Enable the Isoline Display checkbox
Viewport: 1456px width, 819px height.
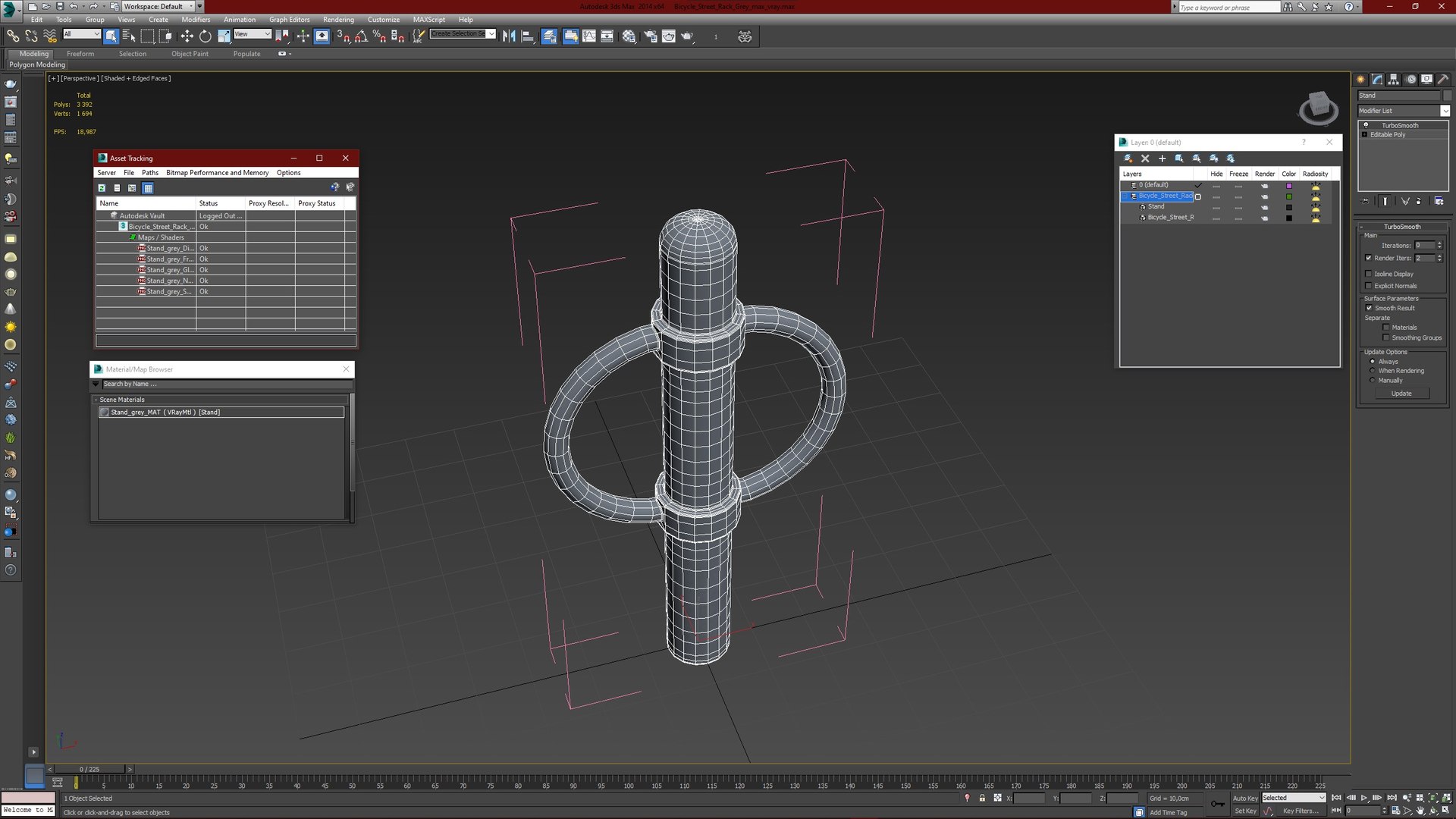(1369, 274)
